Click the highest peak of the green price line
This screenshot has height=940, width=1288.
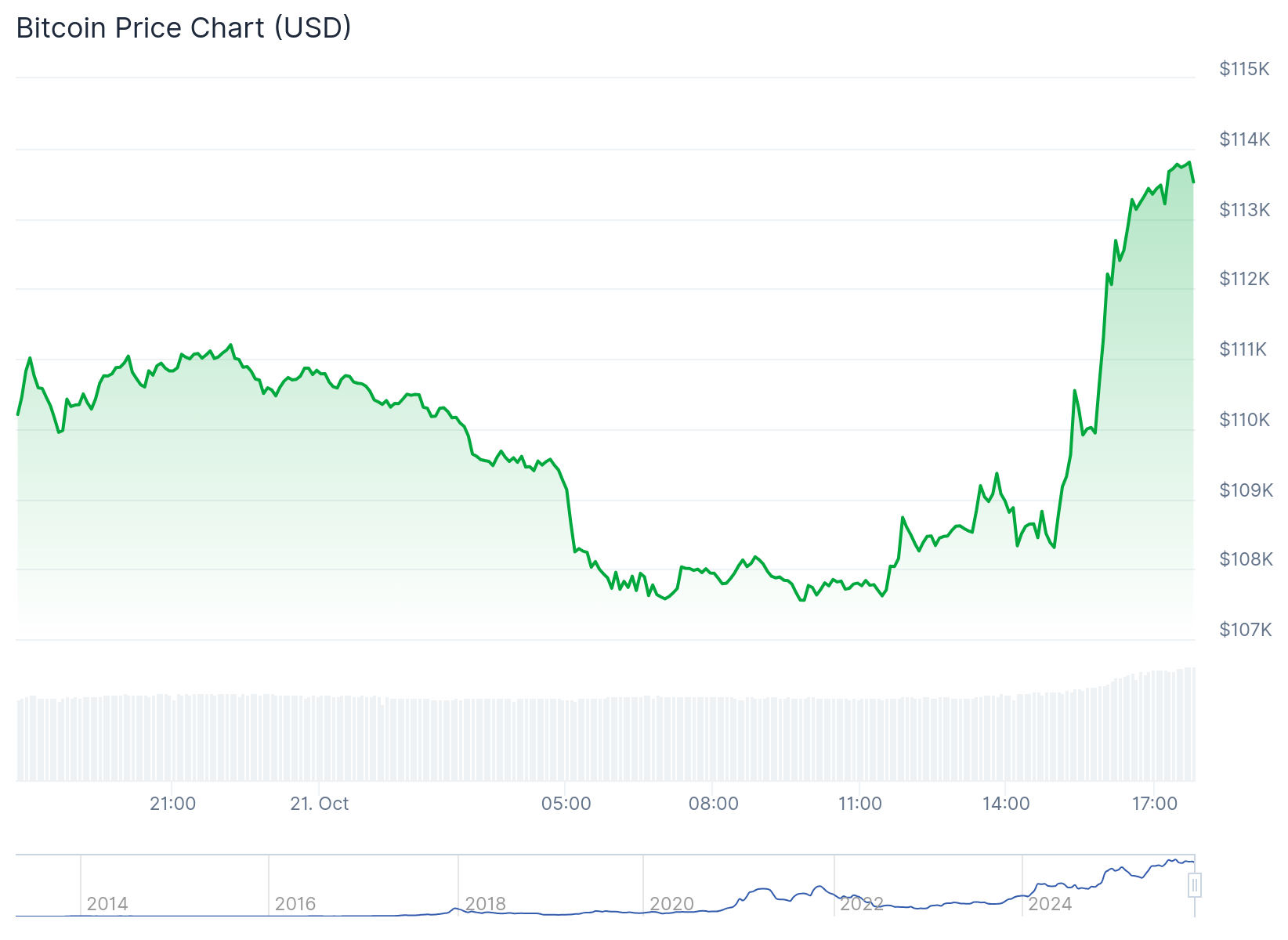coord(1189,163)
